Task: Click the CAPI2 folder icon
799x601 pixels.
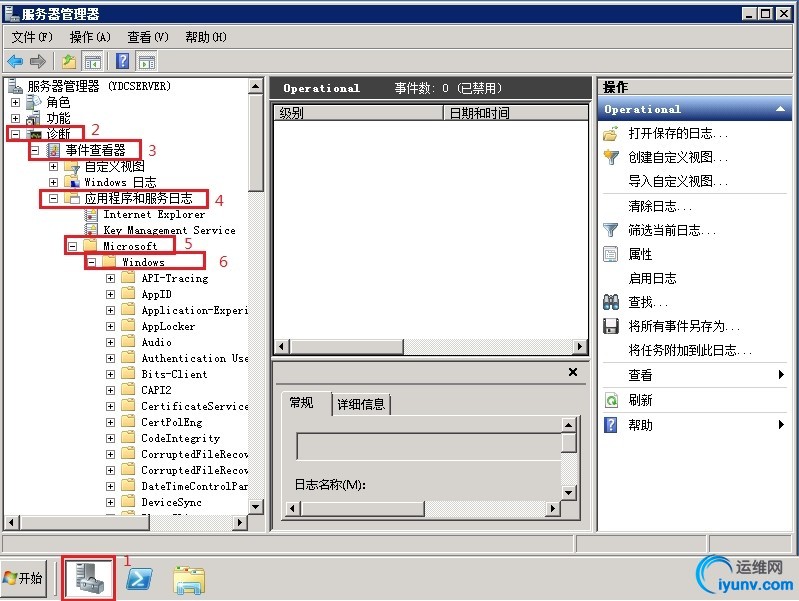Action: coord(129,390)
